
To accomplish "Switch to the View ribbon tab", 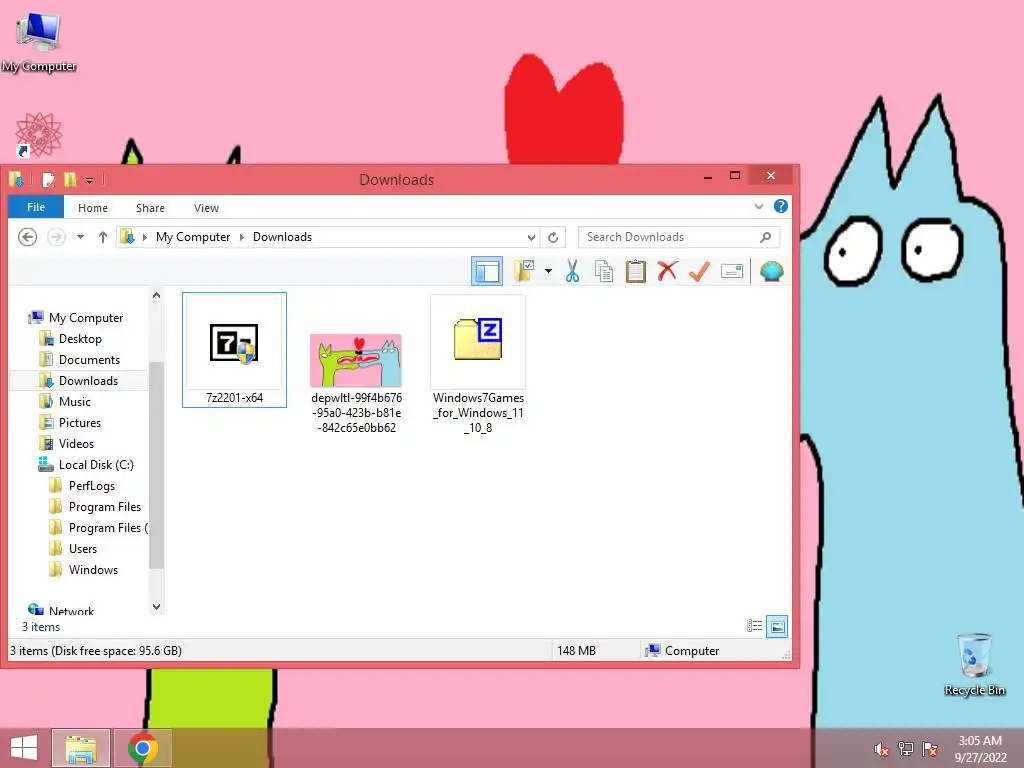I will [206, 208].
